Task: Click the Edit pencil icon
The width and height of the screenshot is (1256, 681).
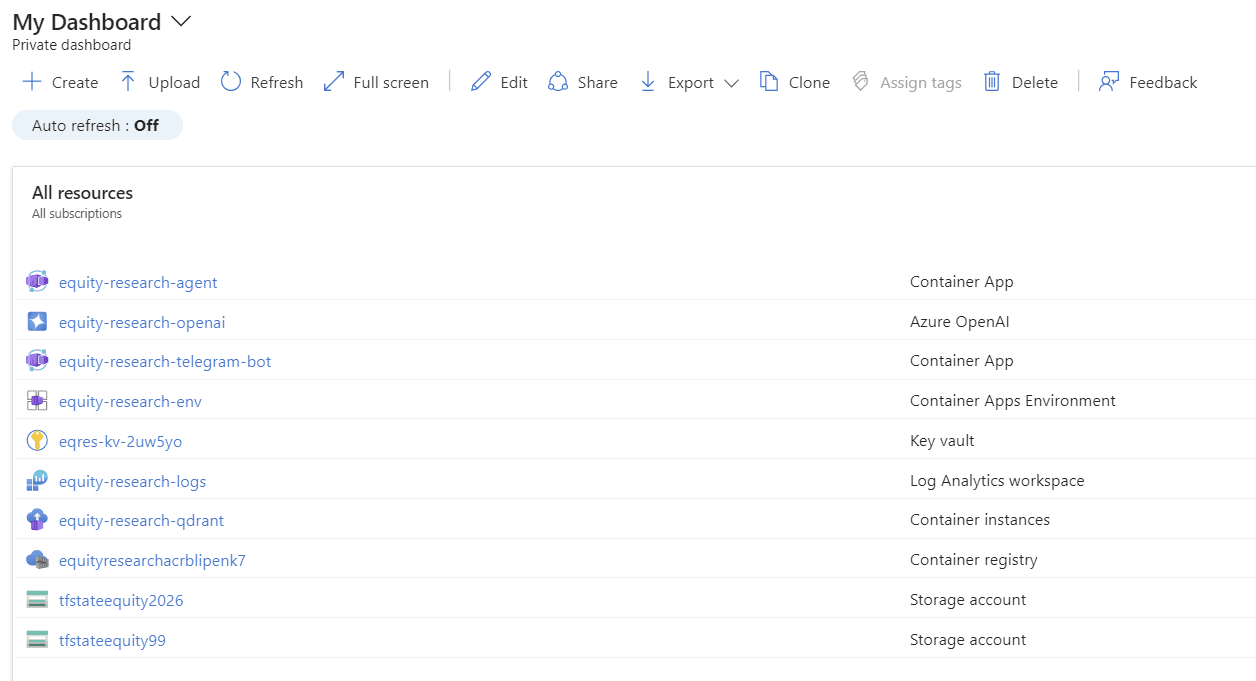Action: point(481,82)
